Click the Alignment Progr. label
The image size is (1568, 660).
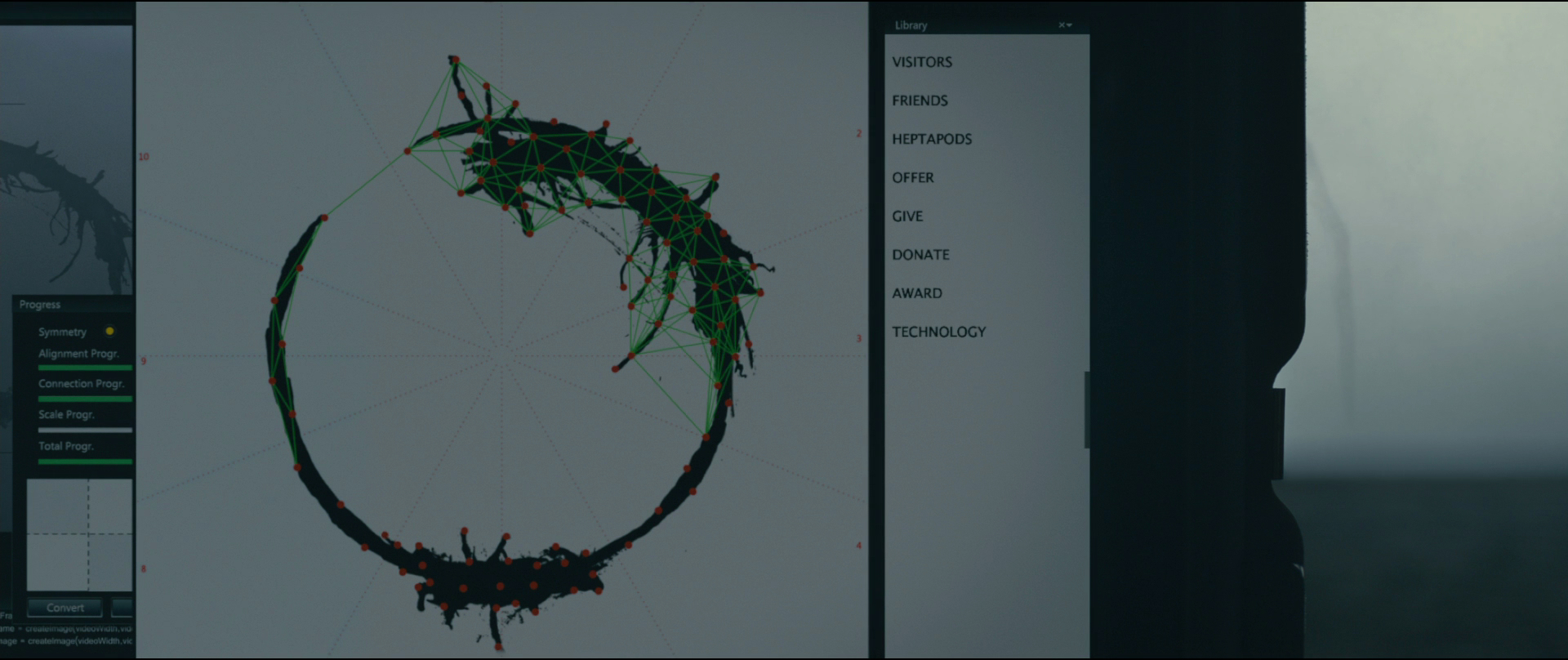pos(78,354)
